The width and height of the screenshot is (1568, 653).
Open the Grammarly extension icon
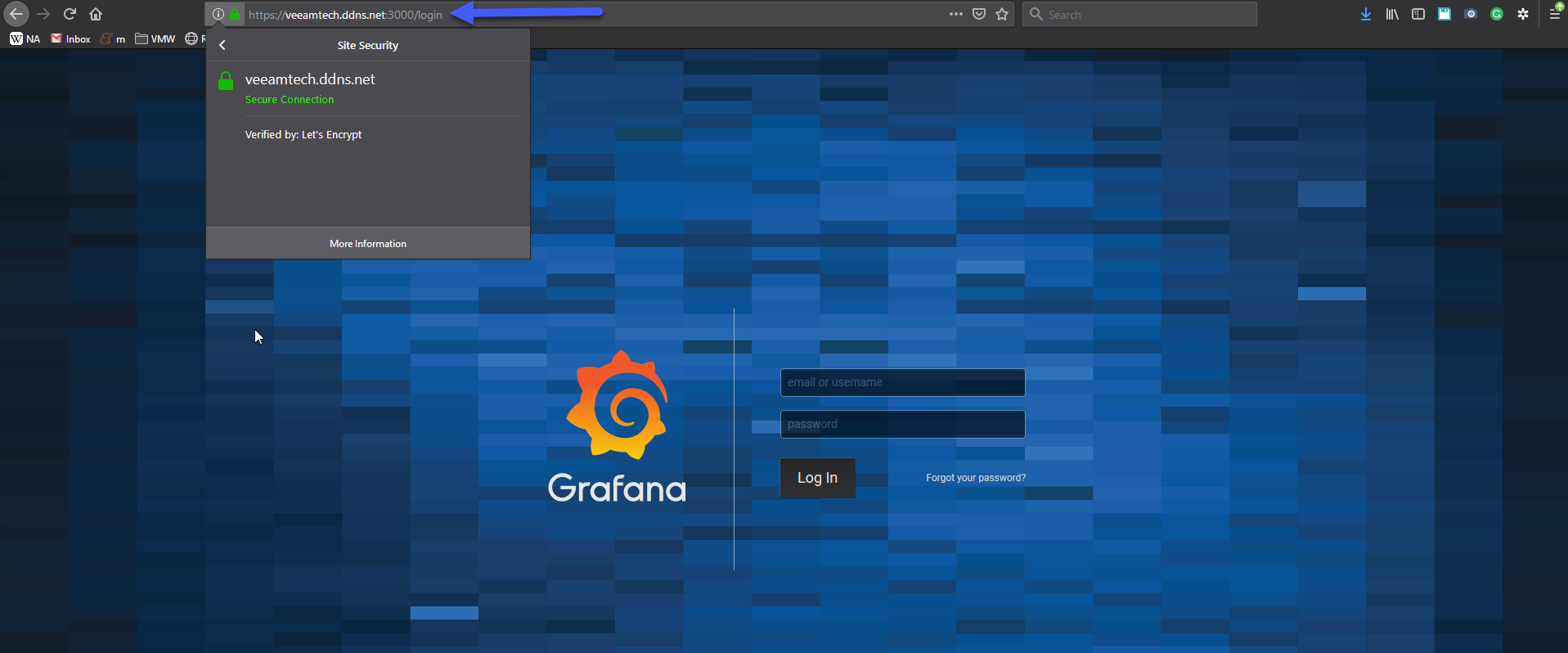click(x=1497, y=14)
